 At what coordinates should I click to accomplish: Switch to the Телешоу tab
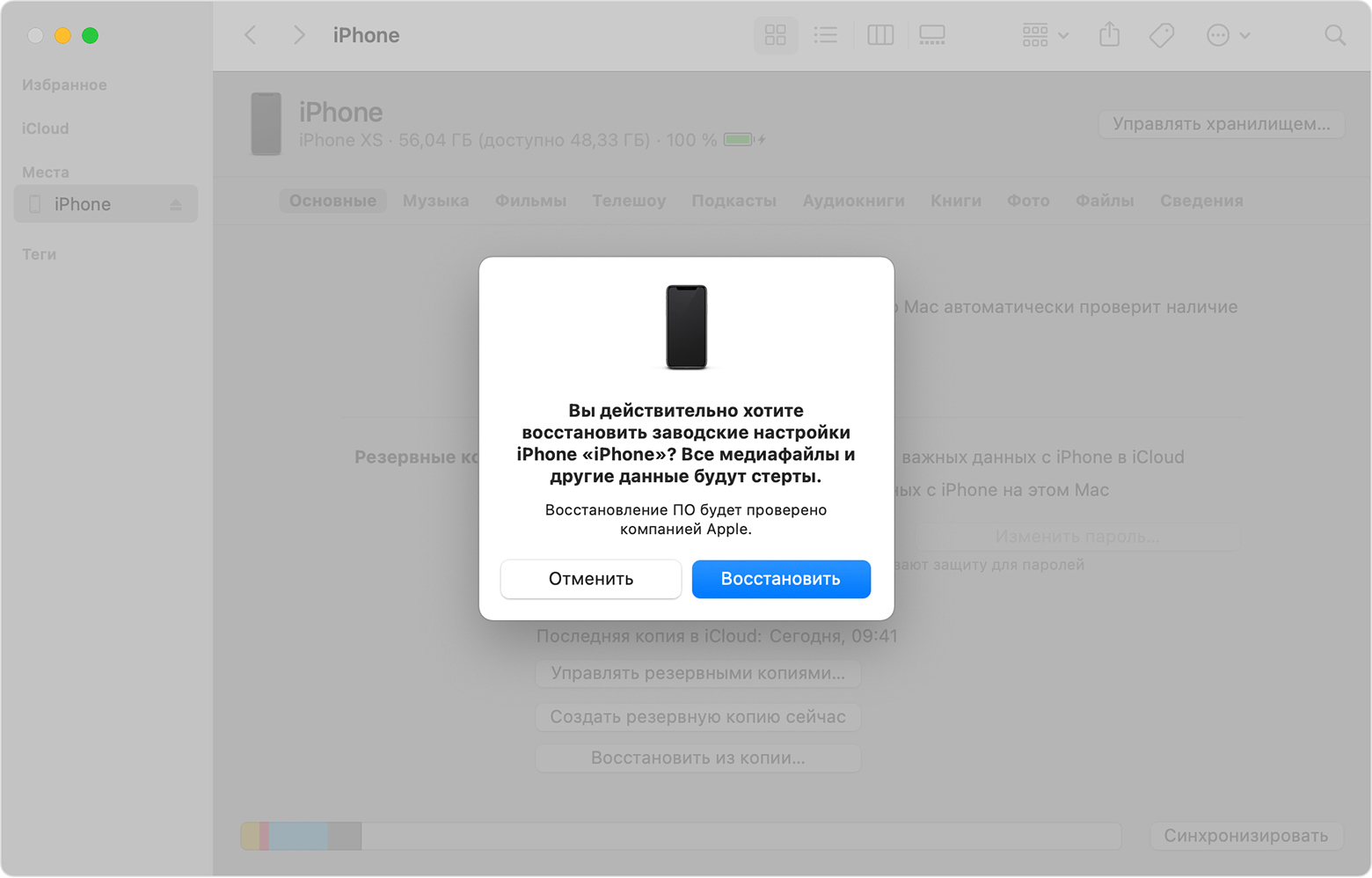[x=629, y=201]
